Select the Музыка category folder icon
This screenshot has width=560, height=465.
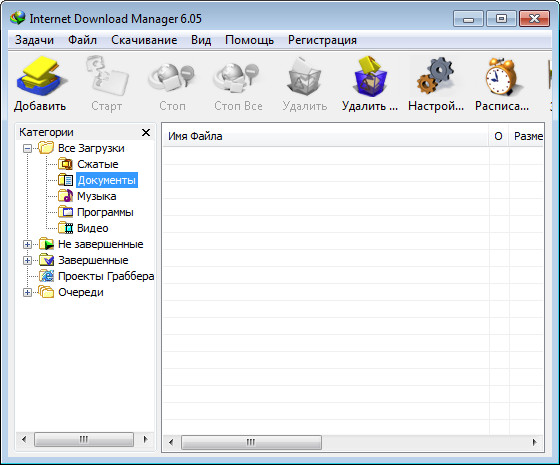tap(65, 196)
